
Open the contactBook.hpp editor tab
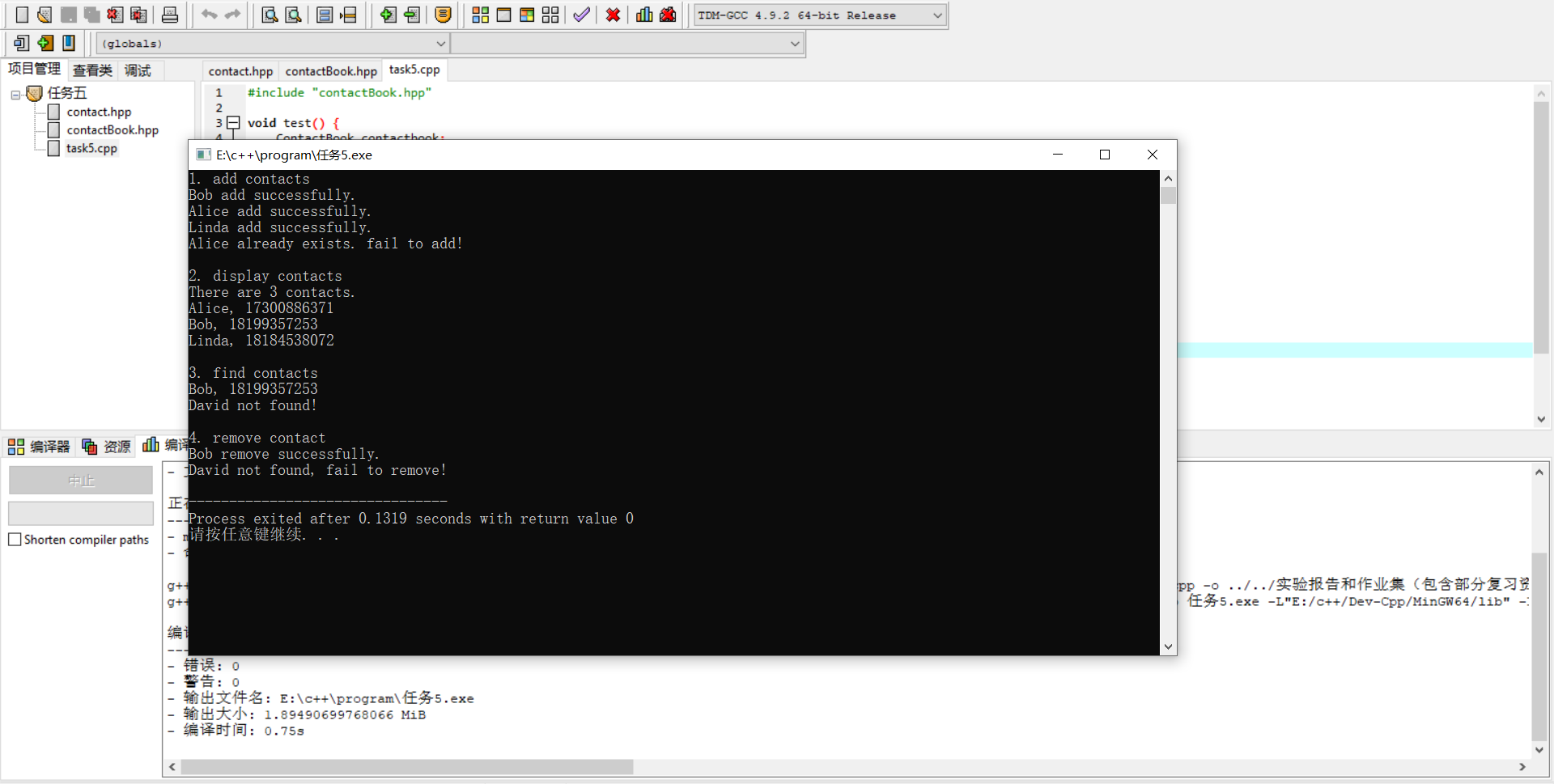pyautogui.click(x=331, y=71)
